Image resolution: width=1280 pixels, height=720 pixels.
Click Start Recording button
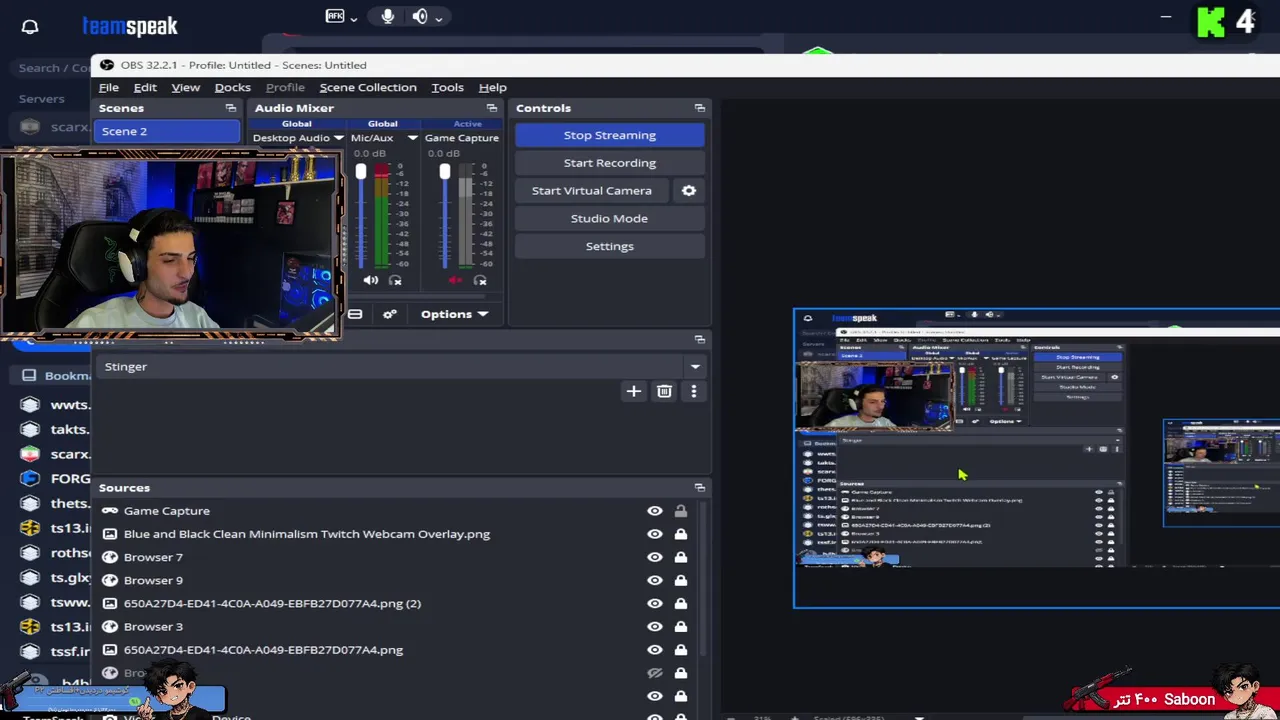(x=610, y=163)
